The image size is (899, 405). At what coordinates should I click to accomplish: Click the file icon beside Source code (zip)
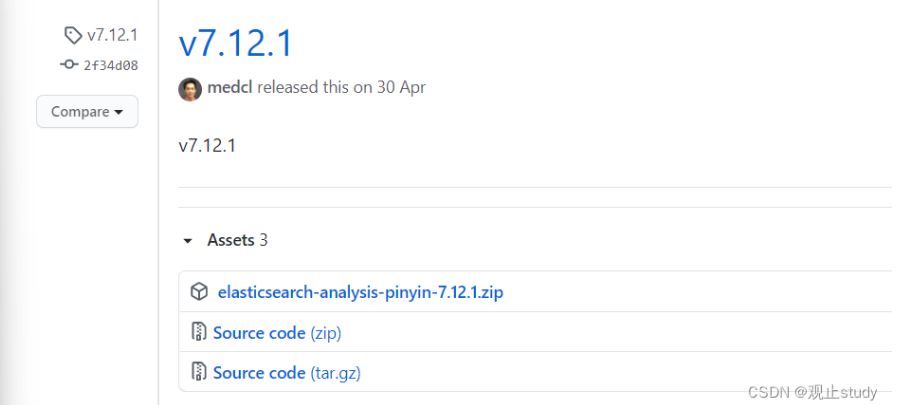click(198, 333)
